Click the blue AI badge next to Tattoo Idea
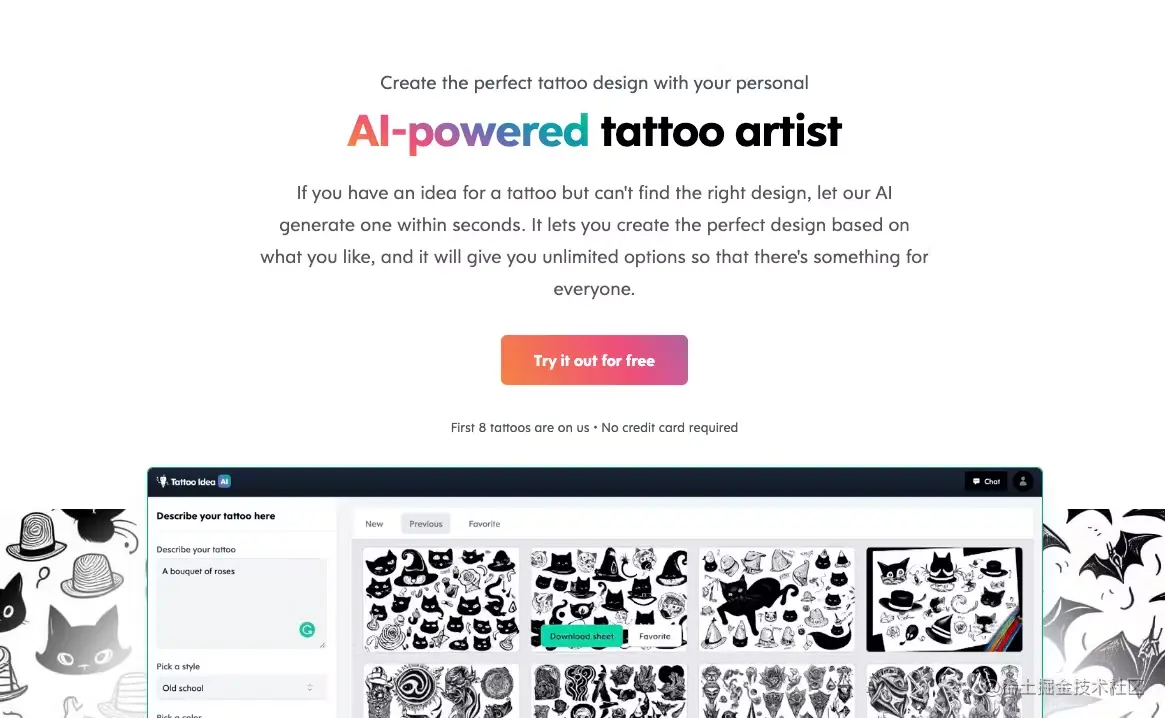 224,482
